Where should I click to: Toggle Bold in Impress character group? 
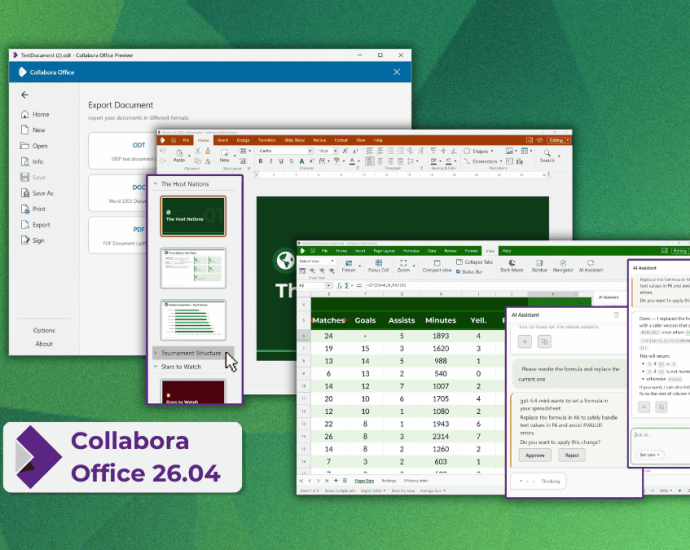click(x=261, y=161)
